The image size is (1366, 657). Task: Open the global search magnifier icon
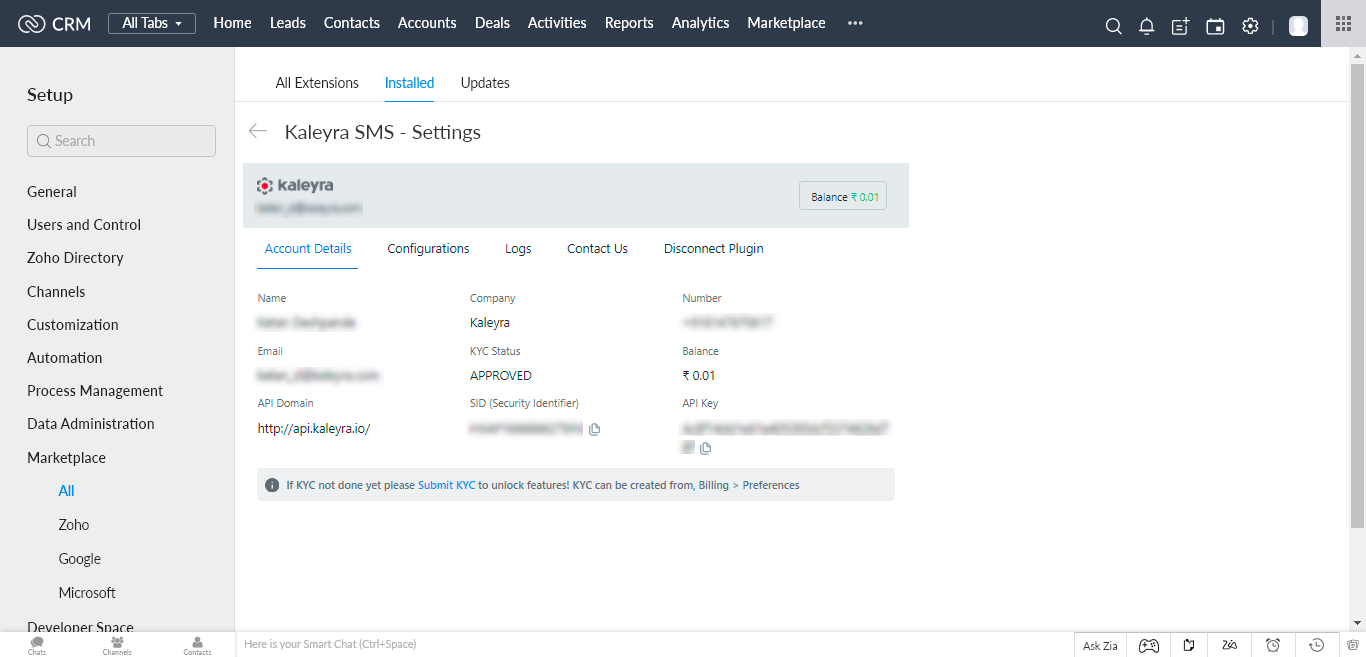(x=1113, y=27)
